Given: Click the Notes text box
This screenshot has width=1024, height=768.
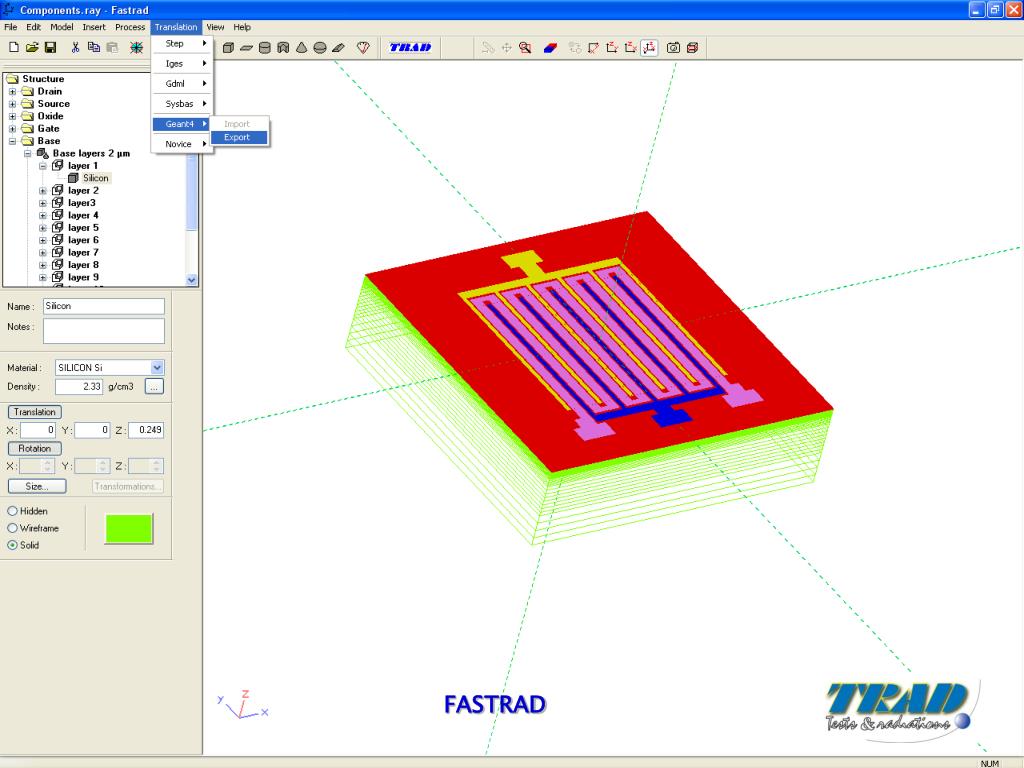Looking at the screenshot, I should [x=104, y=330].
